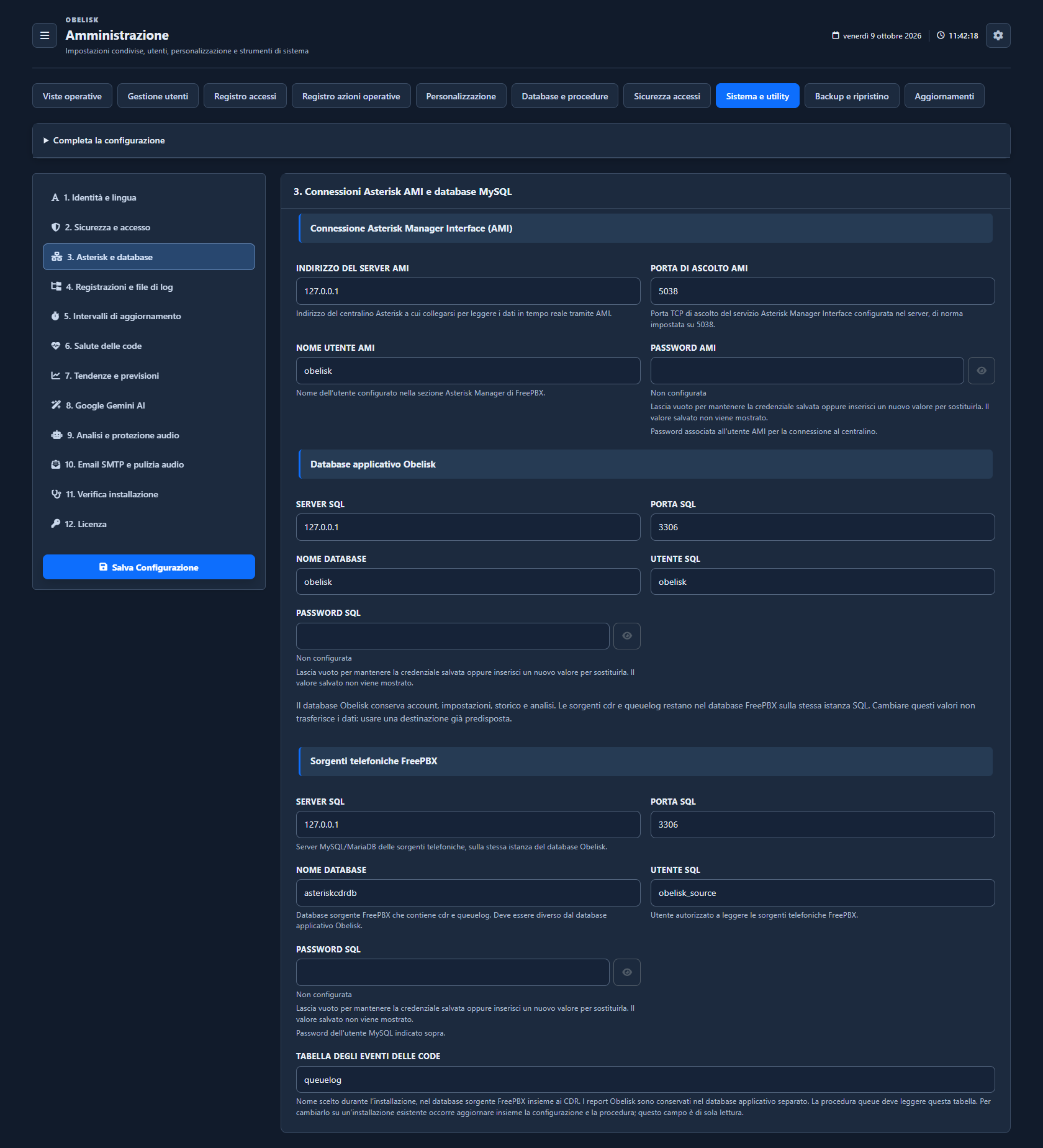Click the shield icon for Sicurezza e accesso

tap(56, 227)
